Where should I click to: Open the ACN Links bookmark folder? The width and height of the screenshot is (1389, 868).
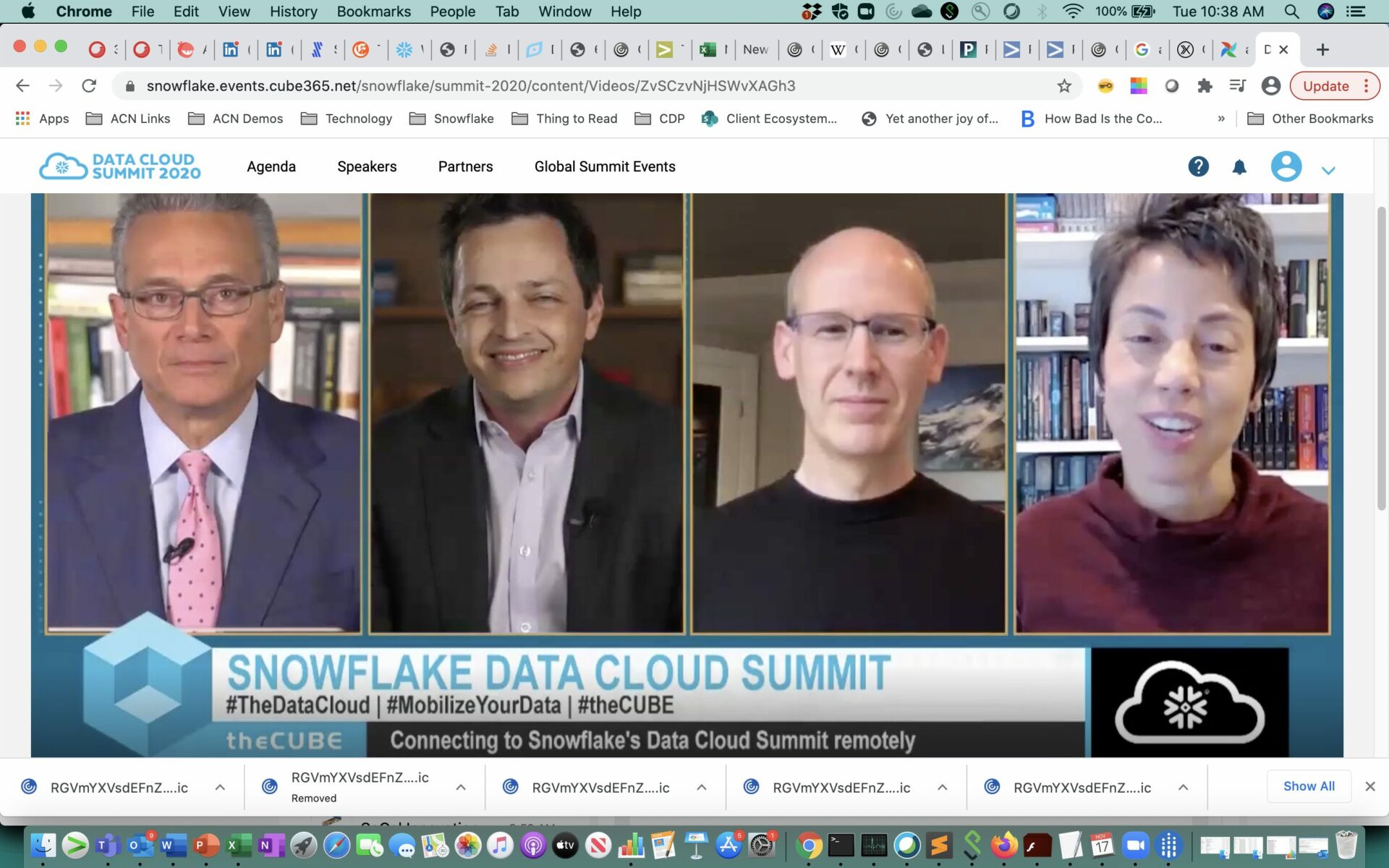click(x=128, y=119)
